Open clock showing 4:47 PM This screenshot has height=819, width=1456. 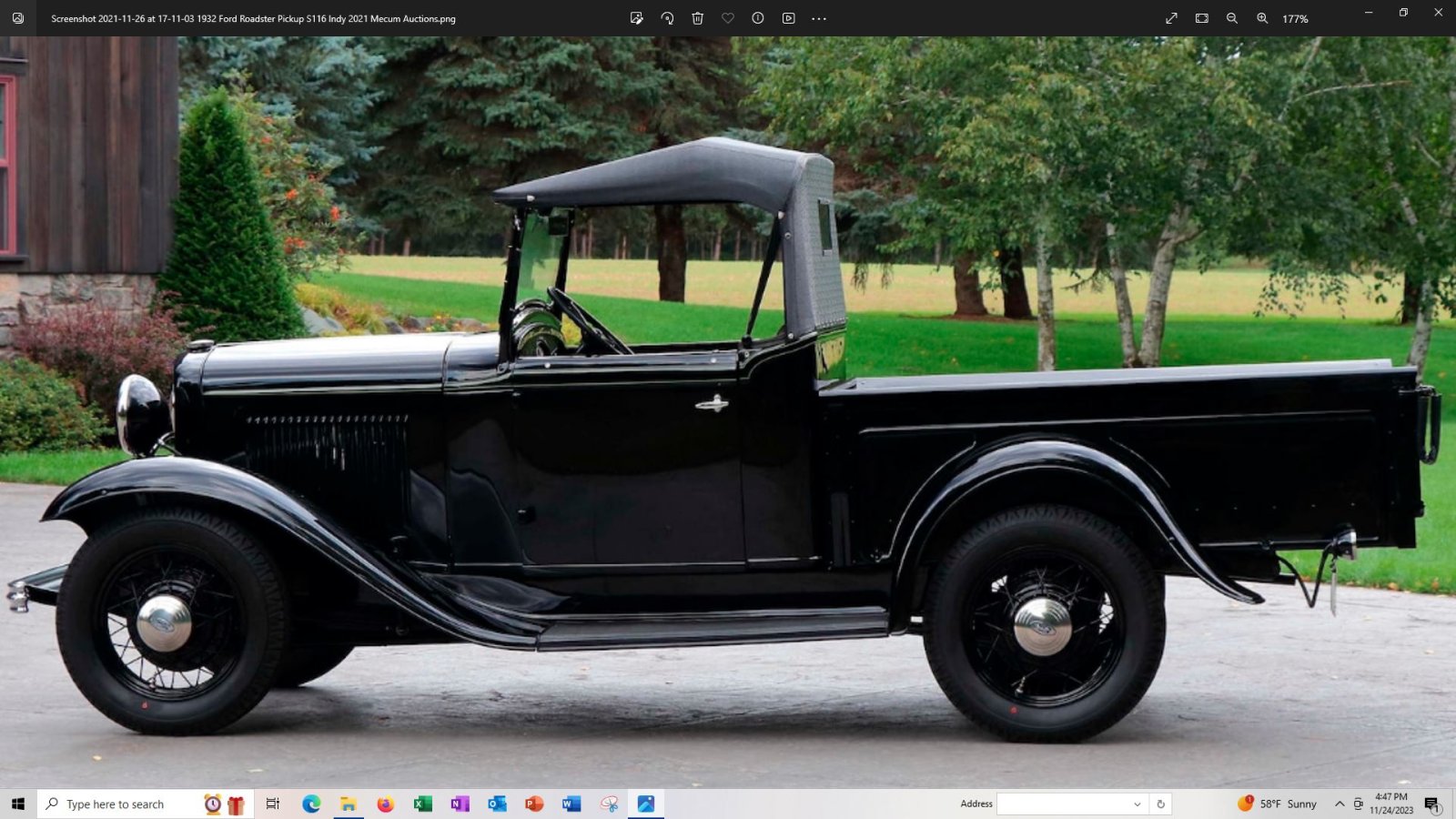tap(1391, 804)
